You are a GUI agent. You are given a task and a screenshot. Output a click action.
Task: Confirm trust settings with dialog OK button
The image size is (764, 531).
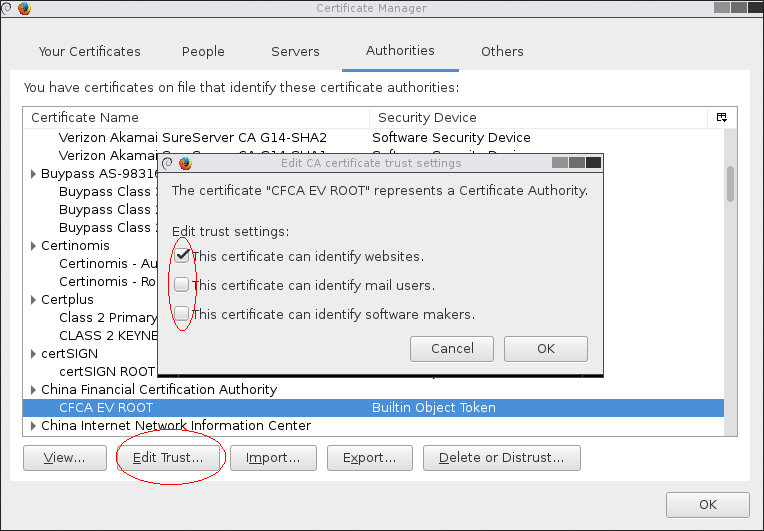pos(546,349)
